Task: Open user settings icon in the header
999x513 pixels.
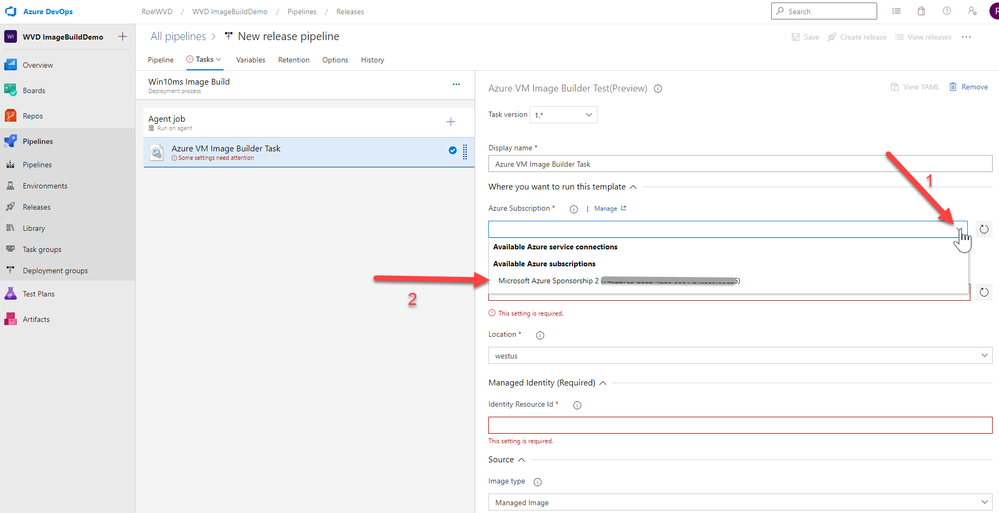Action: click(x=972, y=11)
